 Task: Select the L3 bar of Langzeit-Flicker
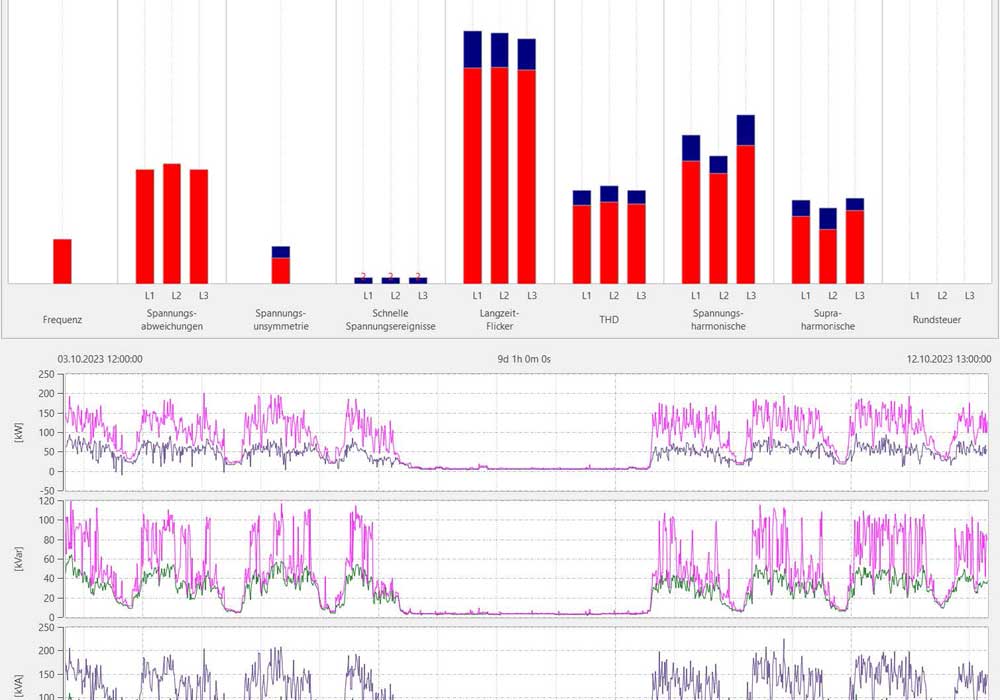tap(527, 161)
